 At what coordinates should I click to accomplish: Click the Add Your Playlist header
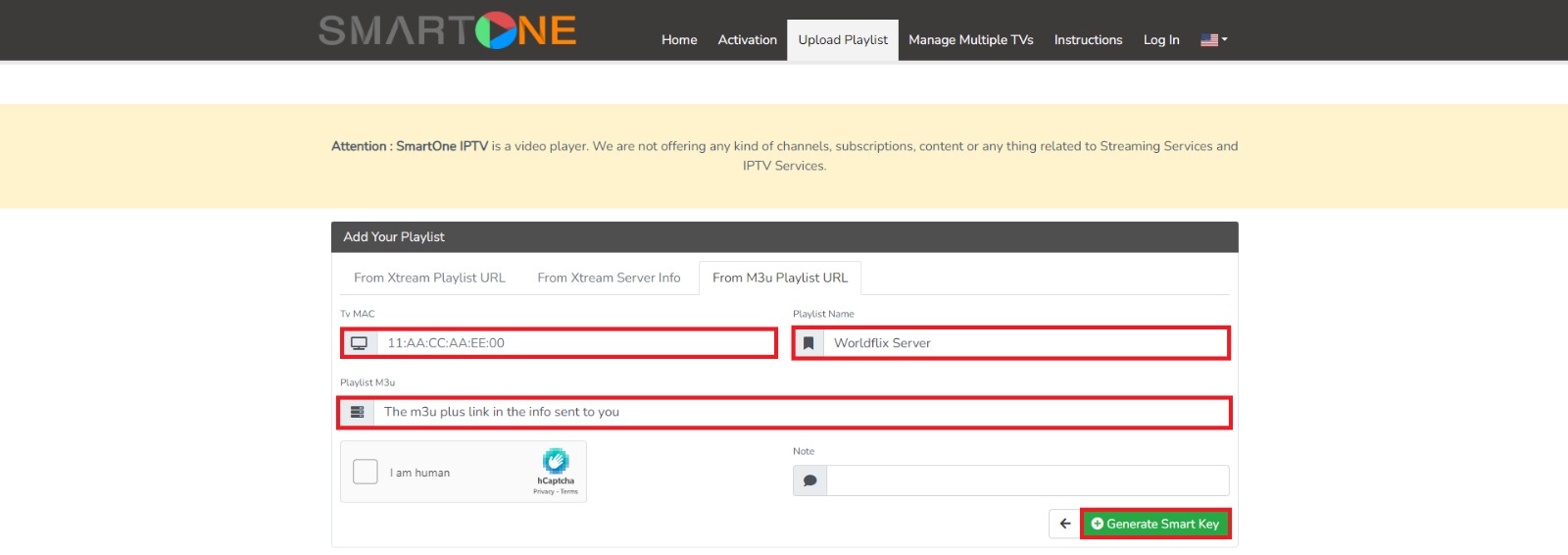[784, 237]
